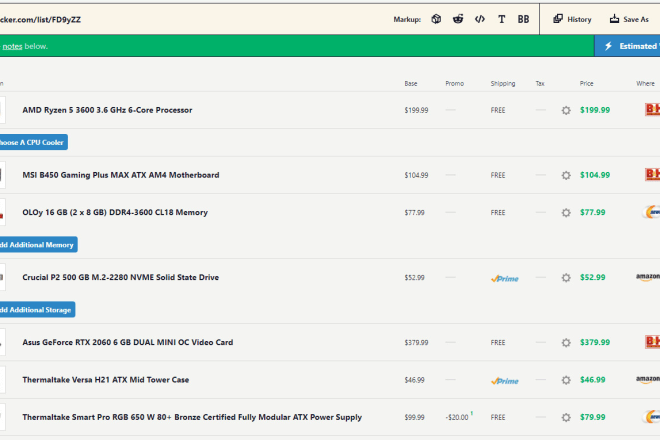Select the Reddit markup format icon
Screen dimensions: 660x440
coord(458,19)
